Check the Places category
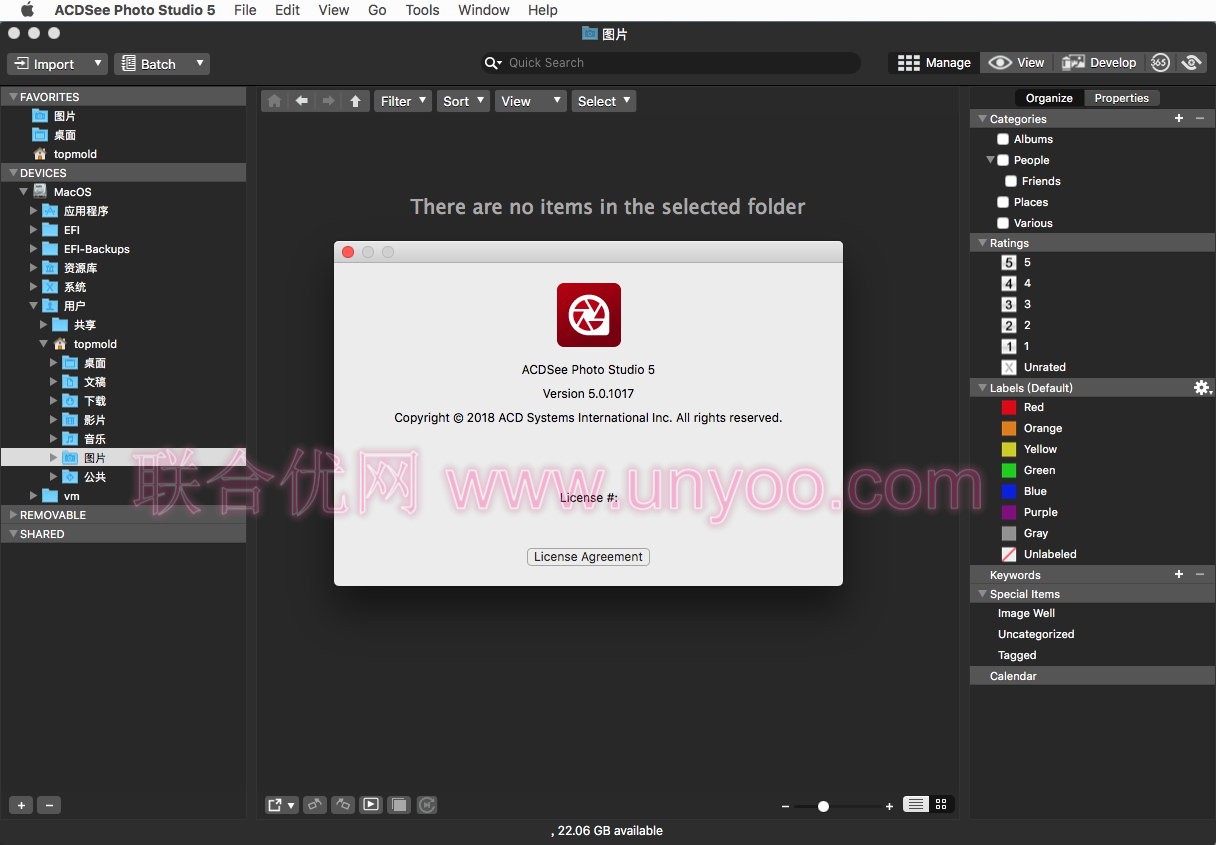1216x845 pixels. 1003,202
